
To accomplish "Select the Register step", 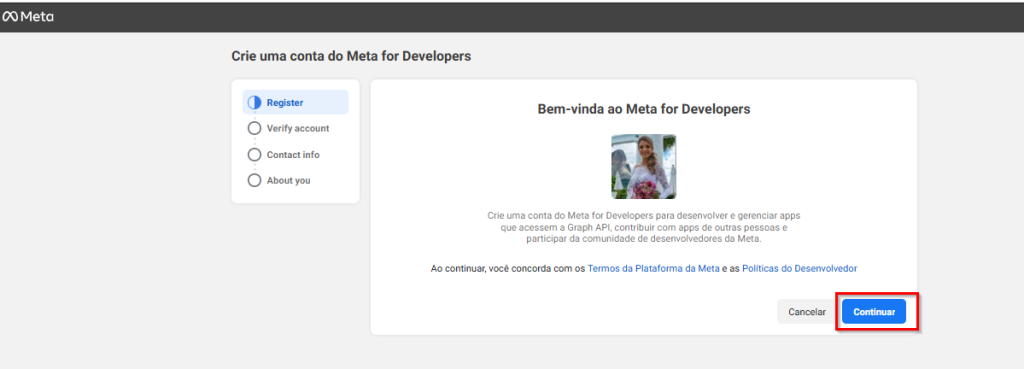I will point(296,103).
